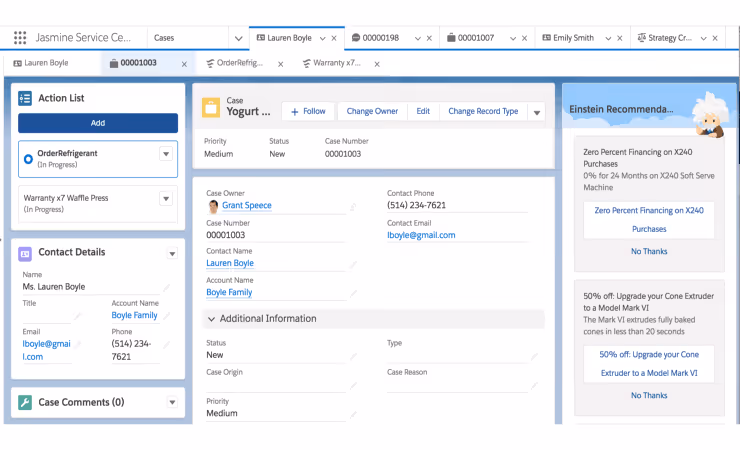Image resolution: width=740 pixels, height=450 pixels.
Task: Open Contact Details panel menu arrow
Action: (x=172, y=254)
